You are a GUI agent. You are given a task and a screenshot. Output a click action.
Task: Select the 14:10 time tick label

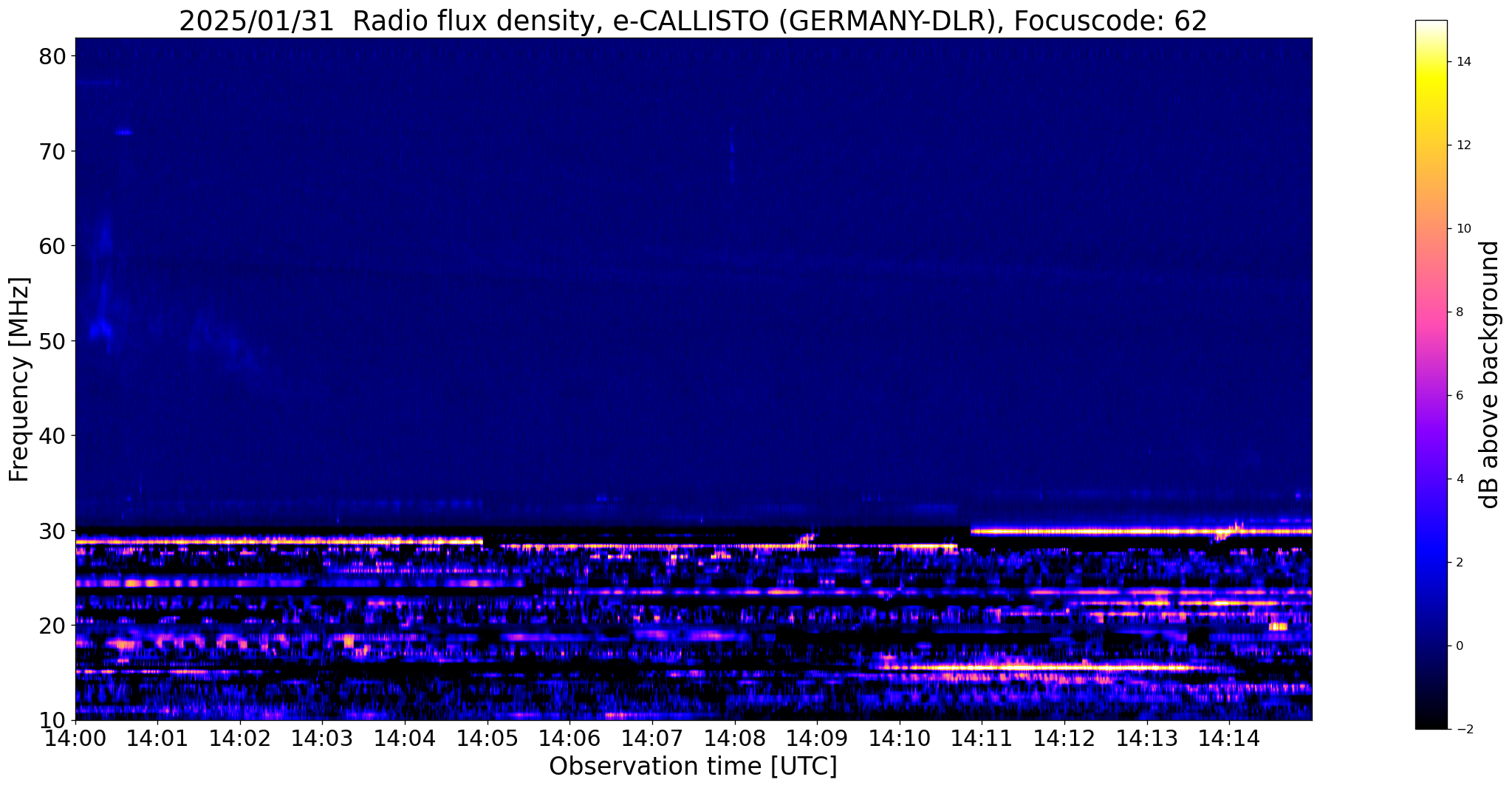899,739
